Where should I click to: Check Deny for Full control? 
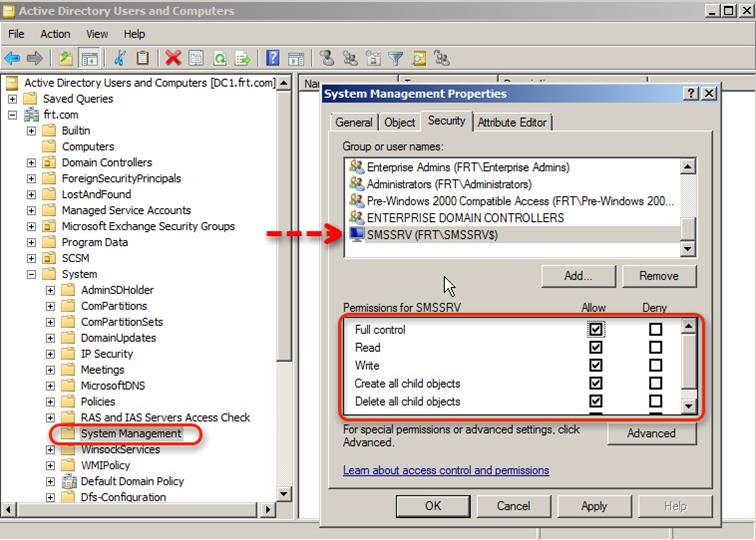click(655, 329)
